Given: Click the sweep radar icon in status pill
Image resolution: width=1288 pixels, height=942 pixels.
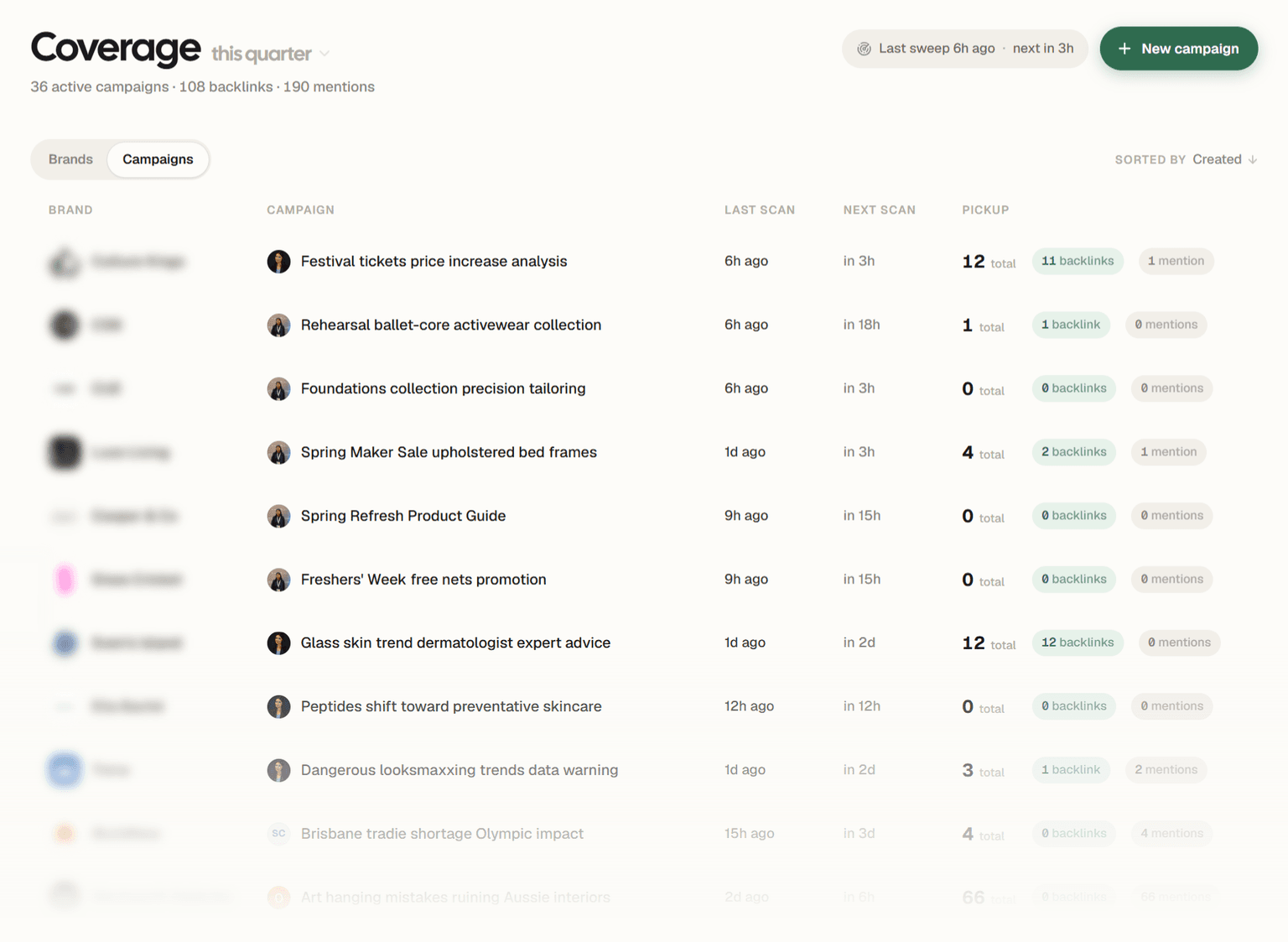Looking at the screenshot, I should (x=864, y=49).
